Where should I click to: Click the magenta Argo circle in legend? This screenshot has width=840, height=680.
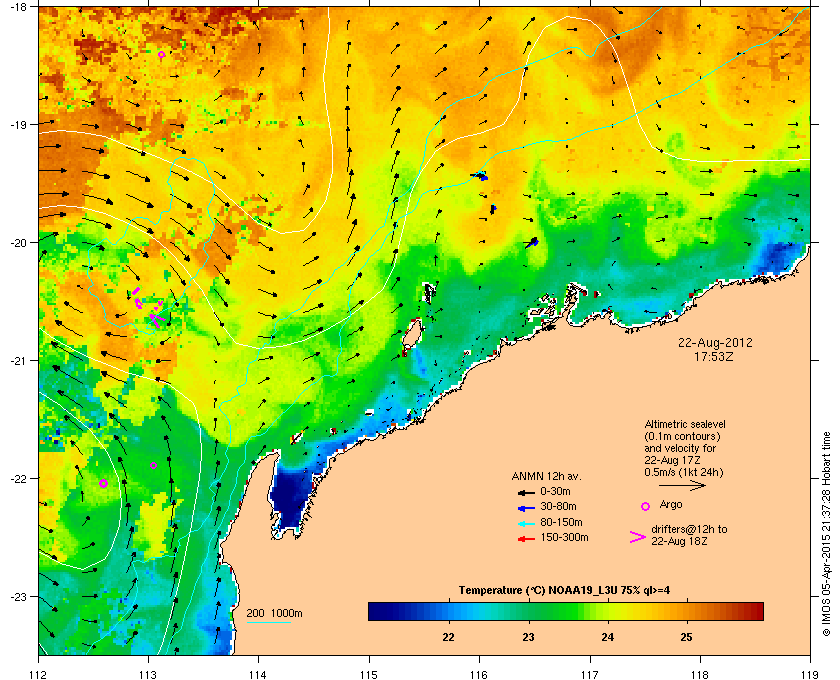click(x=646, y=506)
